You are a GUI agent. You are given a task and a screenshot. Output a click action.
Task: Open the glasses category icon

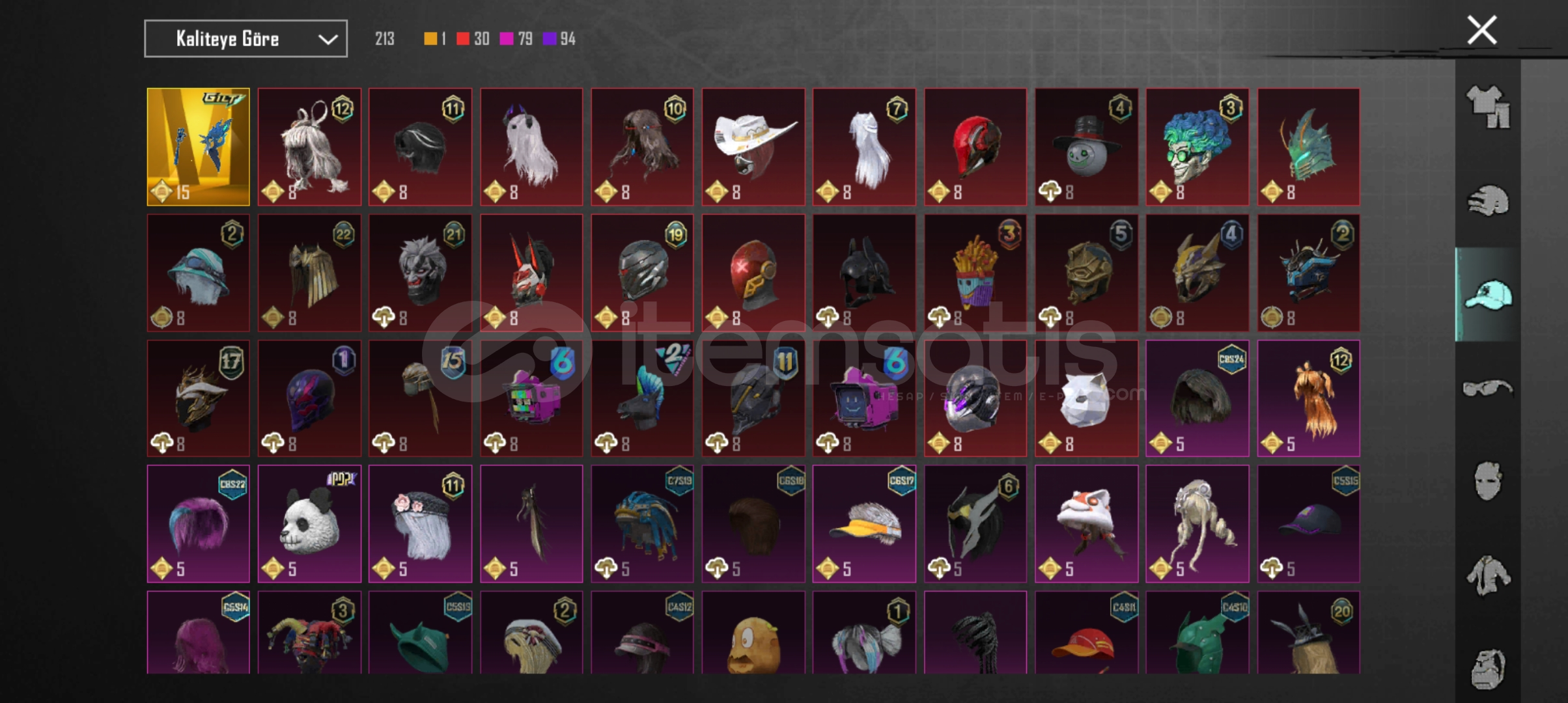click(1488, 388)
